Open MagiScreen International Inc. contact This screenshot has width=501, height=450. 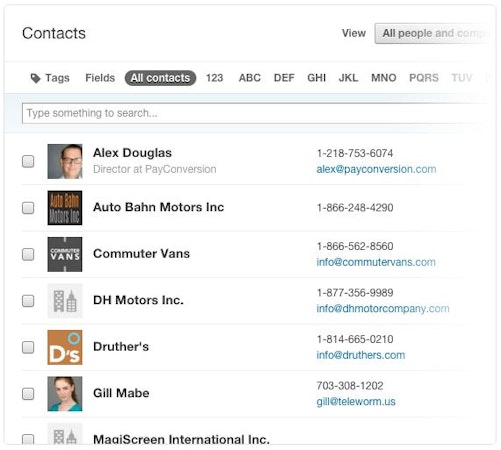tap(181, 439)
